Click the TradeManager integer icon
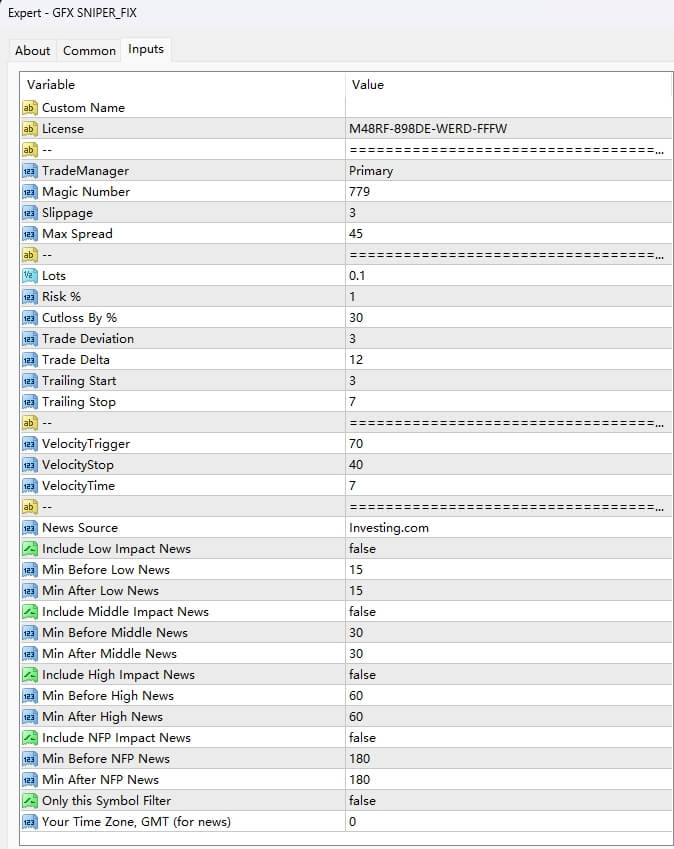Screen dimensions: 674x849 [x=29, y=171]
